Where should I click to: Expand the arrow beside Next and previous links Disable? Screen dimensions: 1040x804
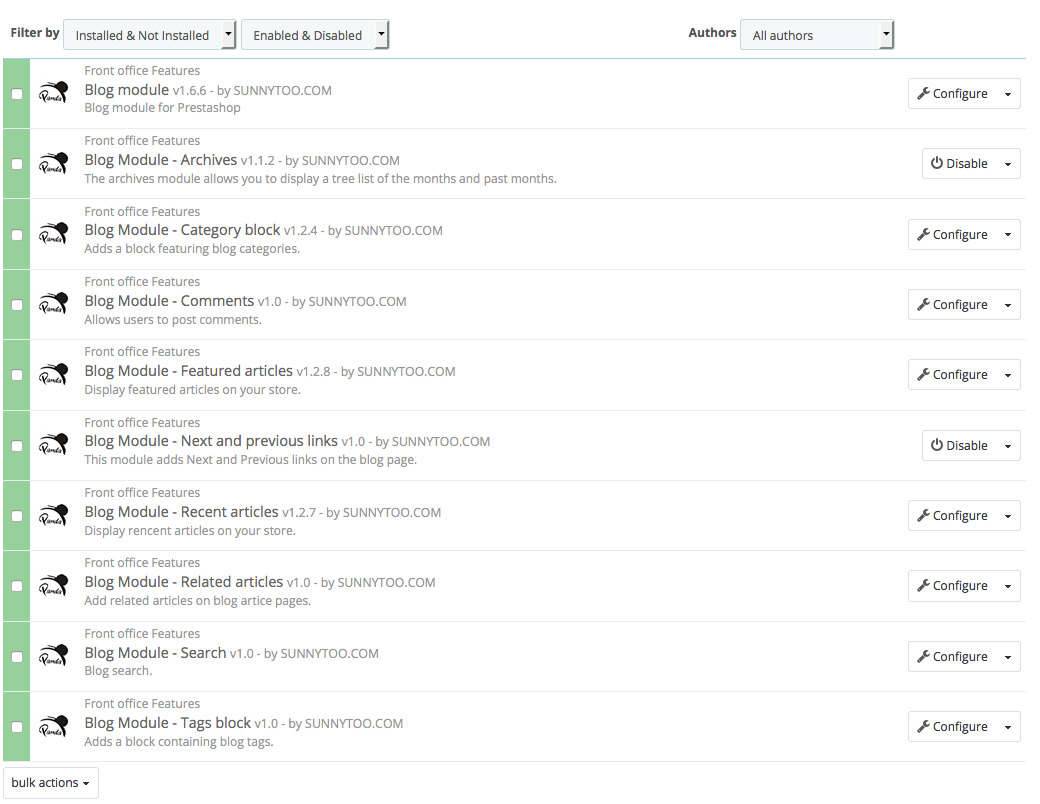1008,446
